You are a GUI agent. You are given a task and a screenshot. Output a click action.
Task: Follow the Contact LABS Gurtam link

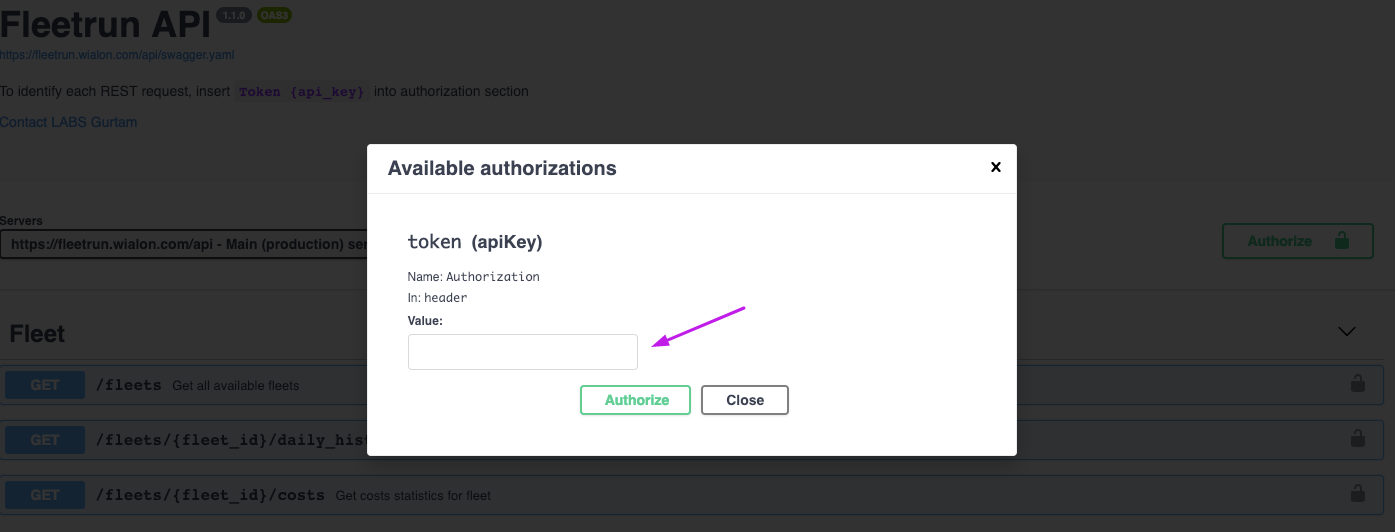click(x=68, y=122)
